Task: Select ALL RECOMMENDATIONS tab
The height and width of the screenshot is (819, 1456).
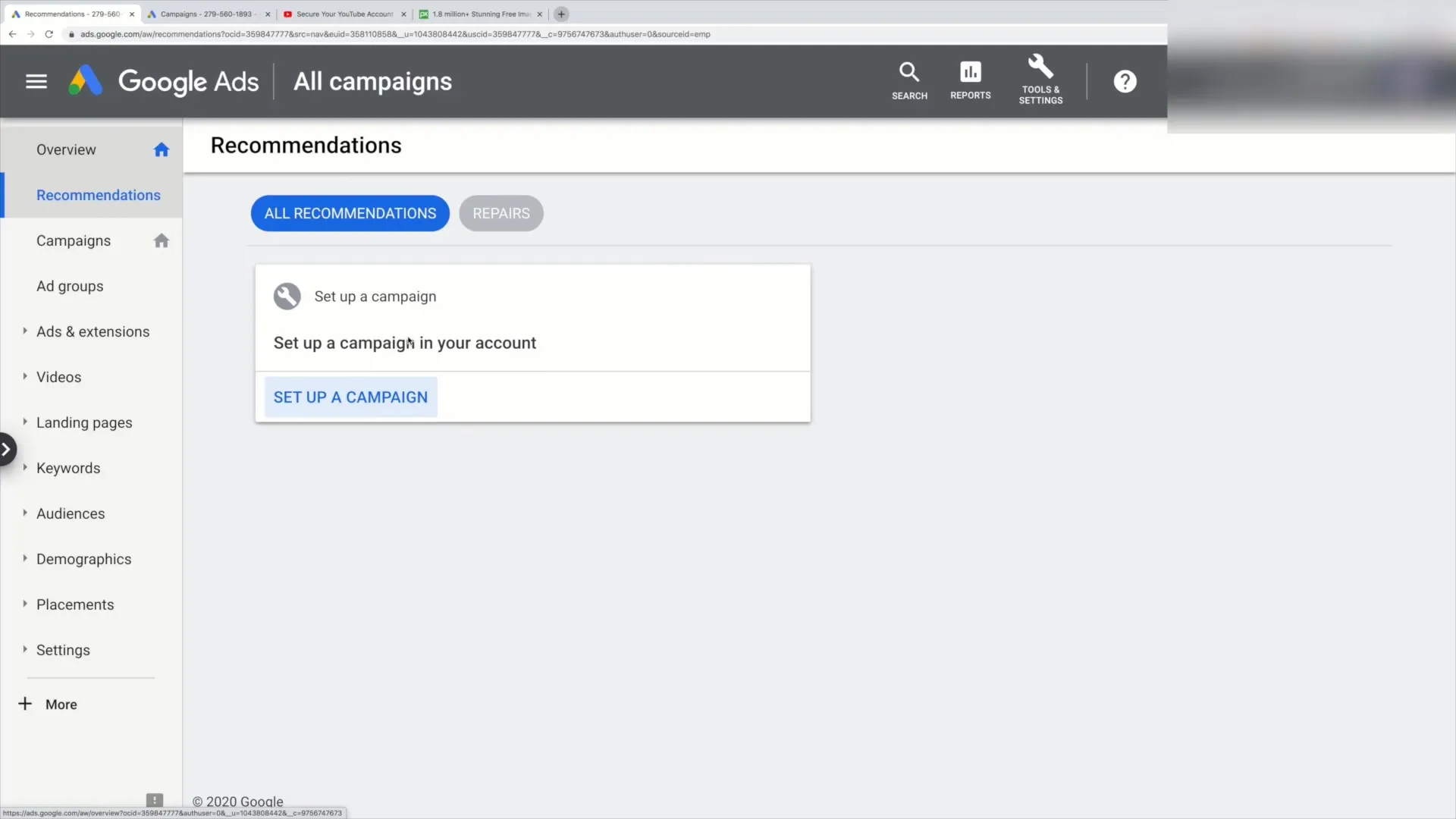Action: click(x=350, y=212)
